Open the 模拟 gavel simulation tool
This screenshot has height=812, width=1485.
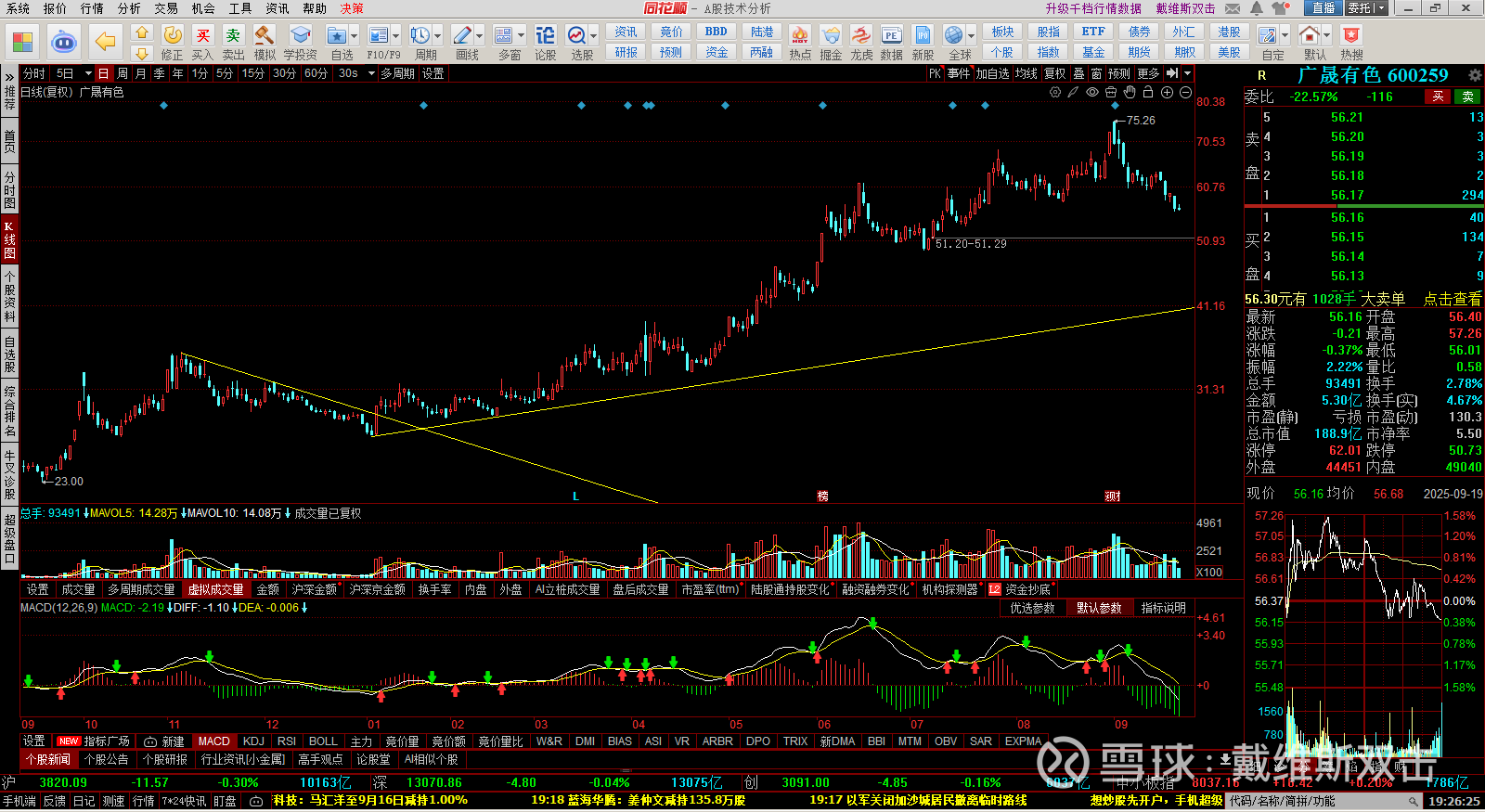pos(265,42)
